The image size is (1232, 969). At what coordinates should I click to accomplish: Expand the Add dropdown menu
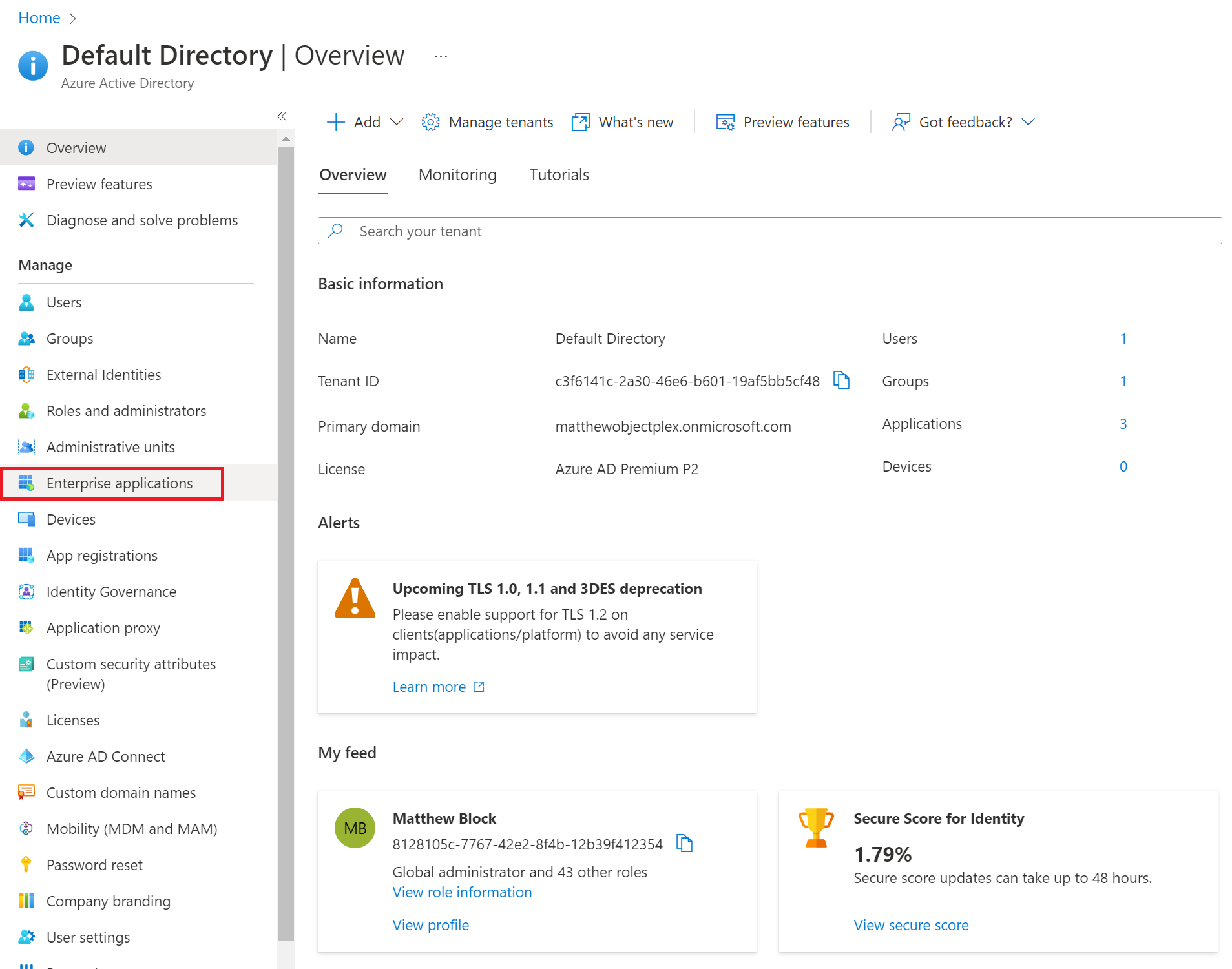click(x=397, y=122)
